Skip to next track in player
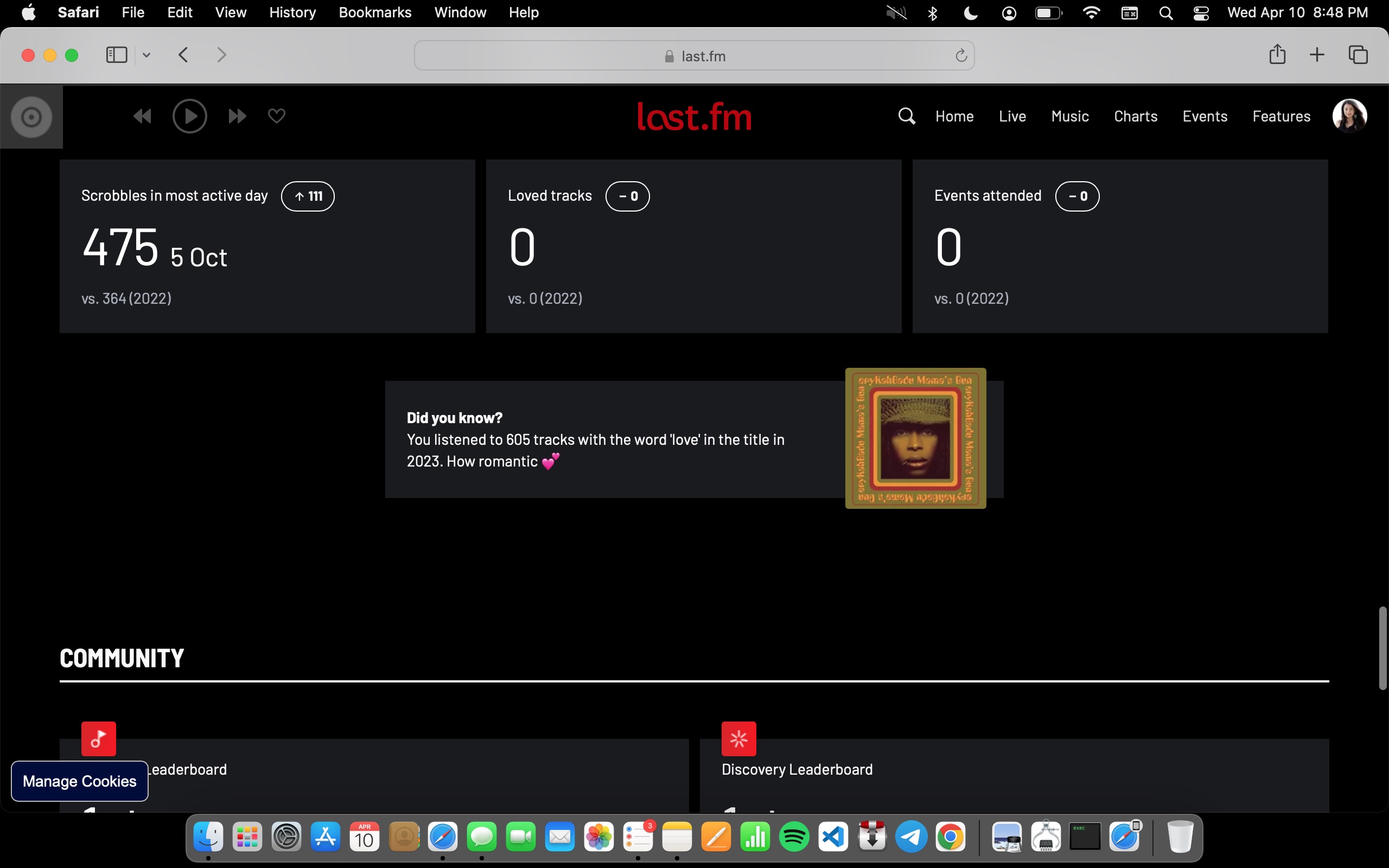This screenshot has width=1389, height=868. point(237,117)
